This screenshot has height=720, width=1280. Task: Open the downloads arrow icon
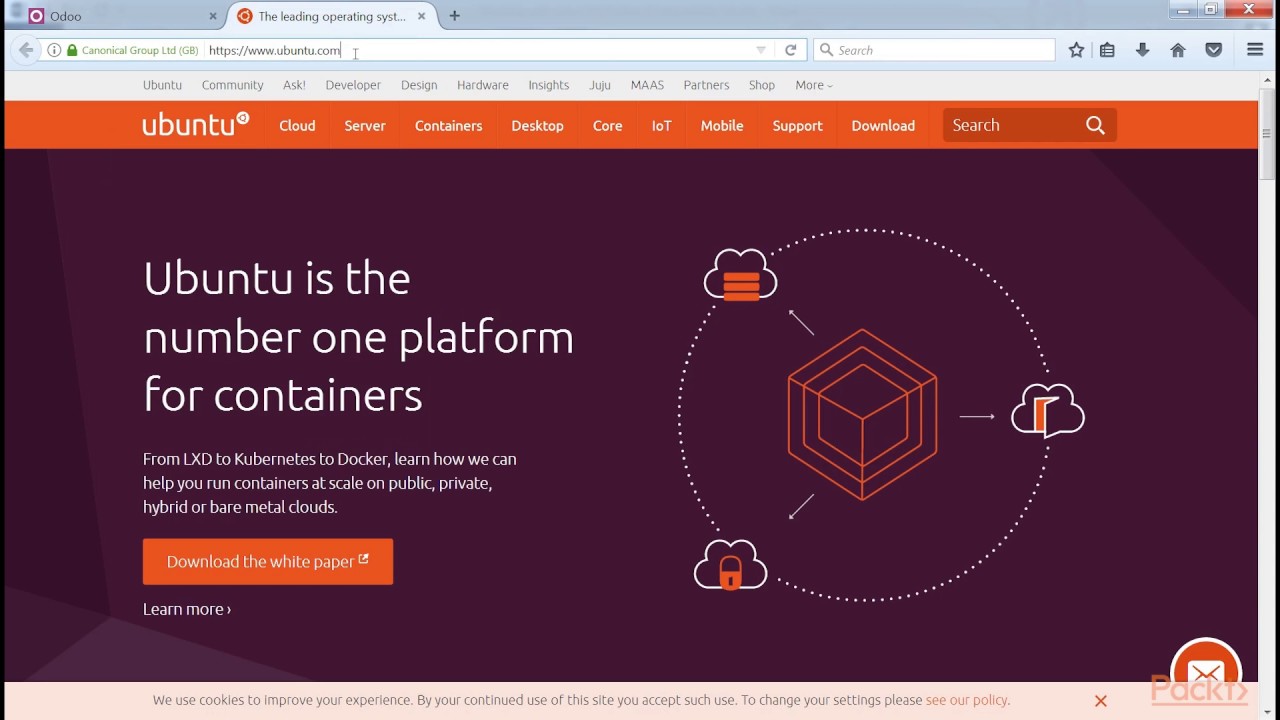[x=1142, y=50]
